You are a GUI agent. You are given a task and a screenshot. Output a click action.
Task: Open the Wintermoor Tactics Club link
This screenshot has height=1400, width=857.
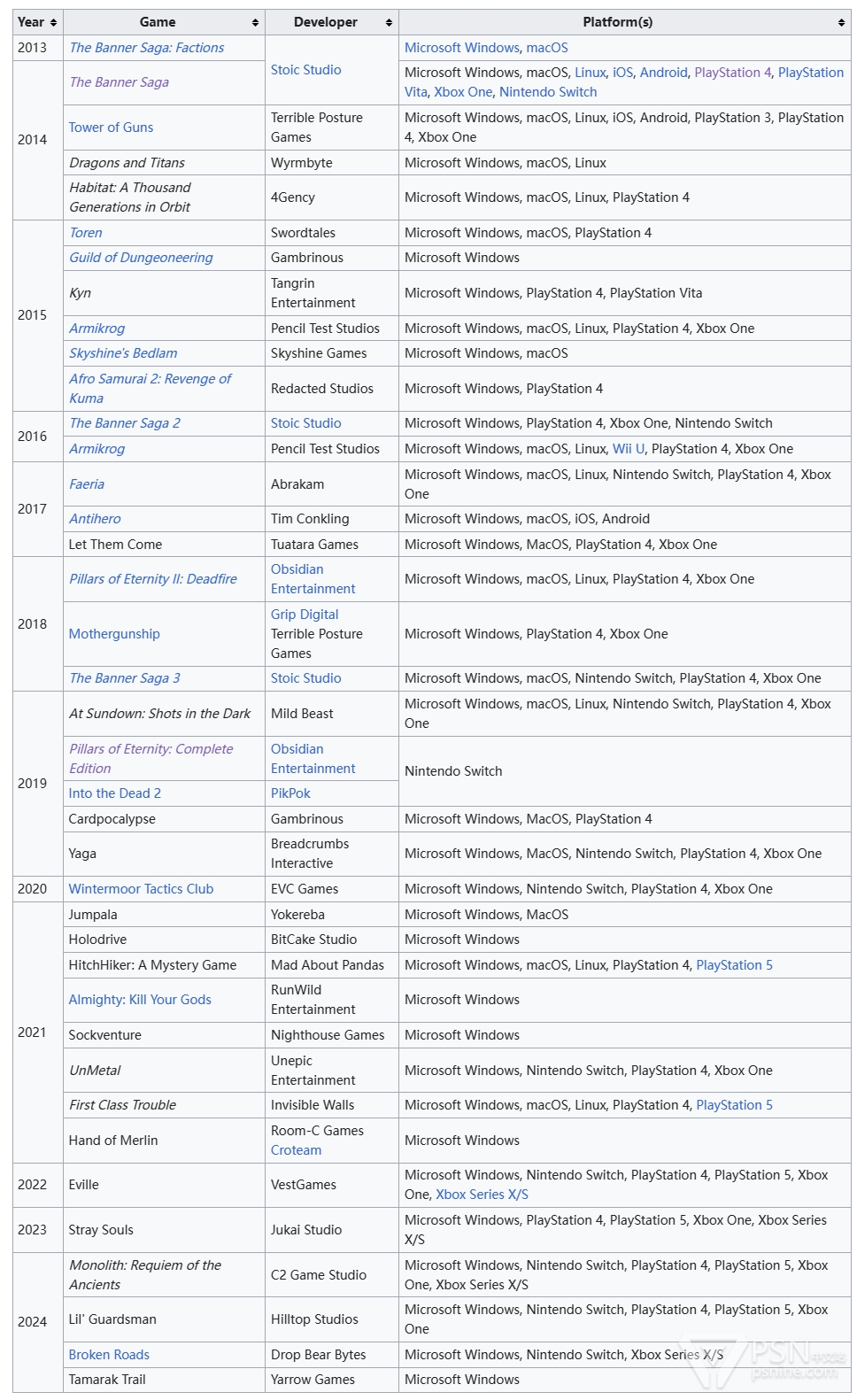pos(142,889)
